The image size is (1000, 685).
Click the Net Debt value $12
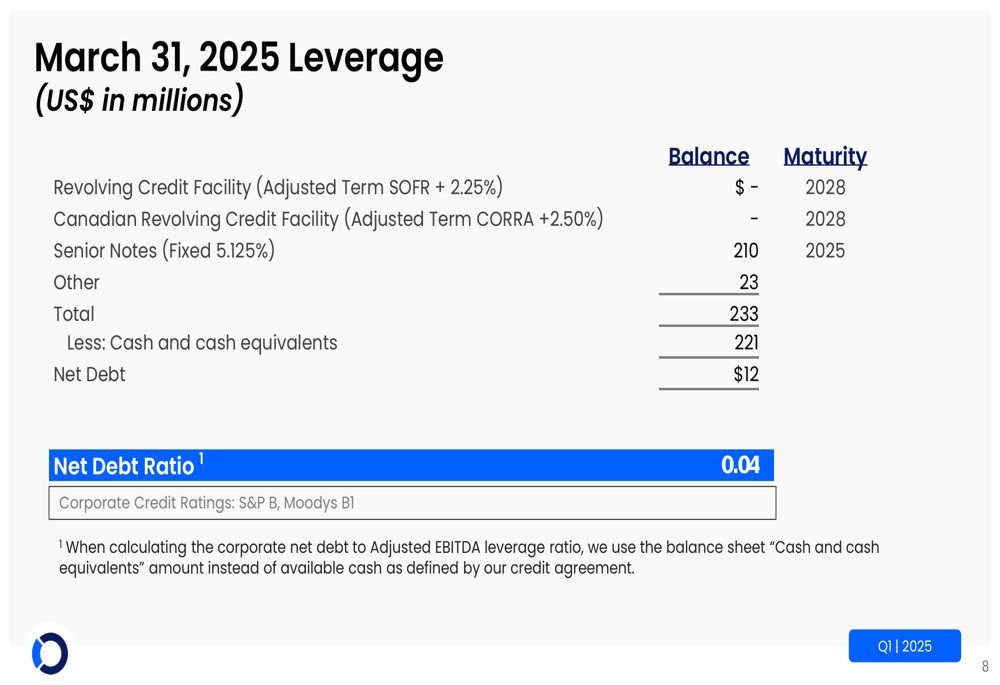point(746,374)
